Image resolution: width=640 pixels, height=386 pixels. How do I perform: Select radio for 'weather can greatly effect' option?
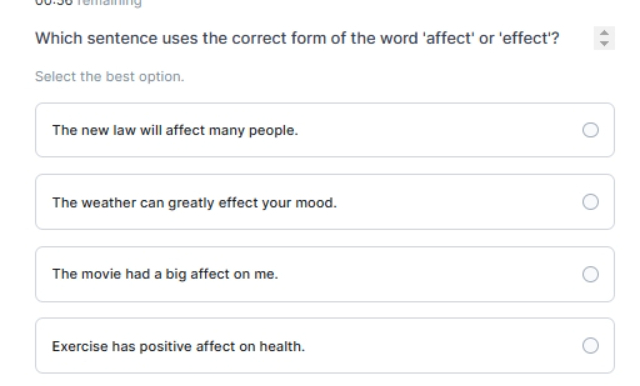(x=590, y=202)
